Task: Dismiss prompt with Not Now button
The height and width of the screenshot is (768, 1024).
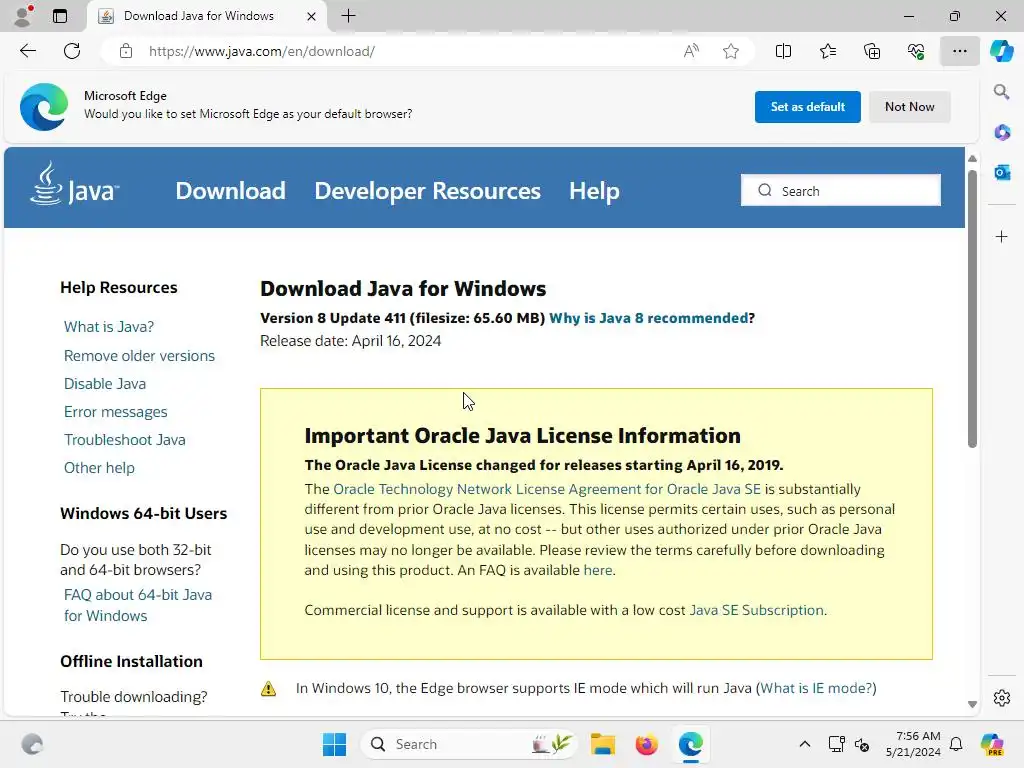Action: pyautogui.click(x=910, y=106)
